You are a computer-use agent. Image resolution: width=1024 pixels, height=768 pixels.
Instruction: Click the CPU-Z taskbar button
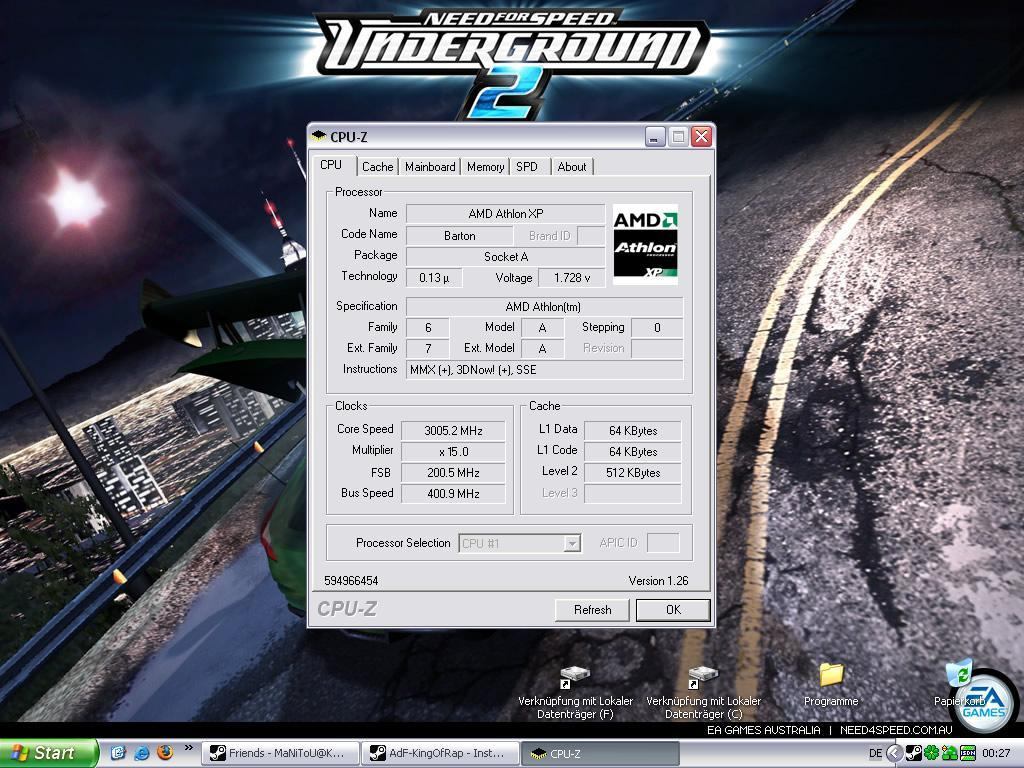(600, 753)
